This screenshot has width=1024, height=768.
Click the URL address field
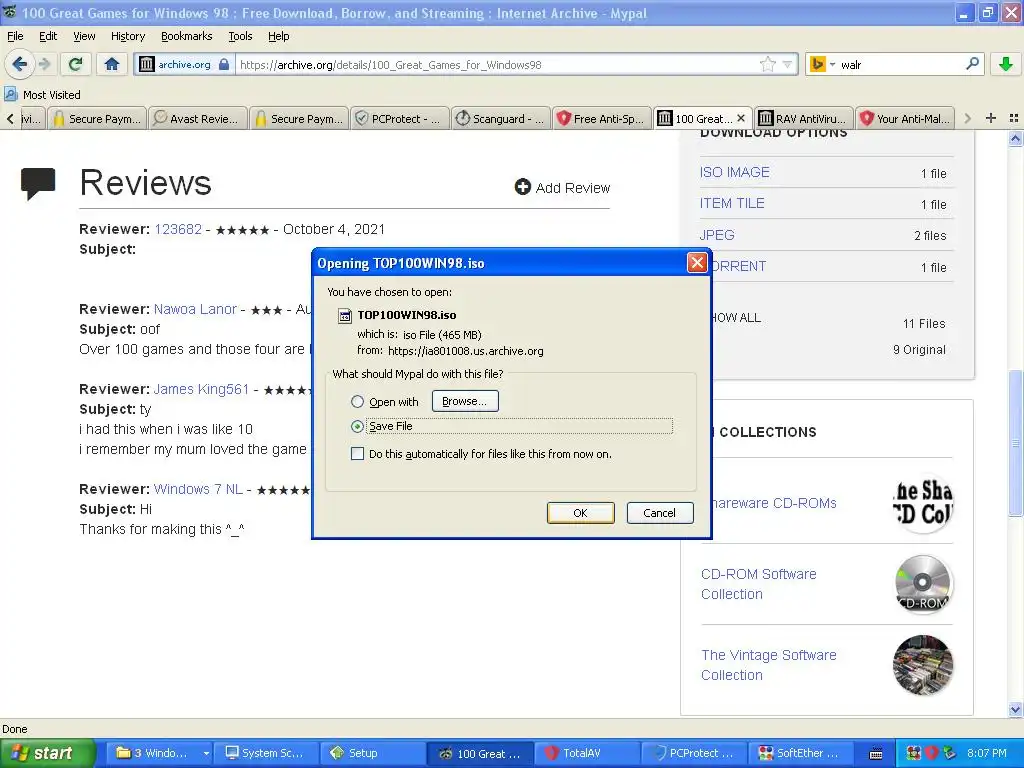pyautogui.click(x=496, y=64)
